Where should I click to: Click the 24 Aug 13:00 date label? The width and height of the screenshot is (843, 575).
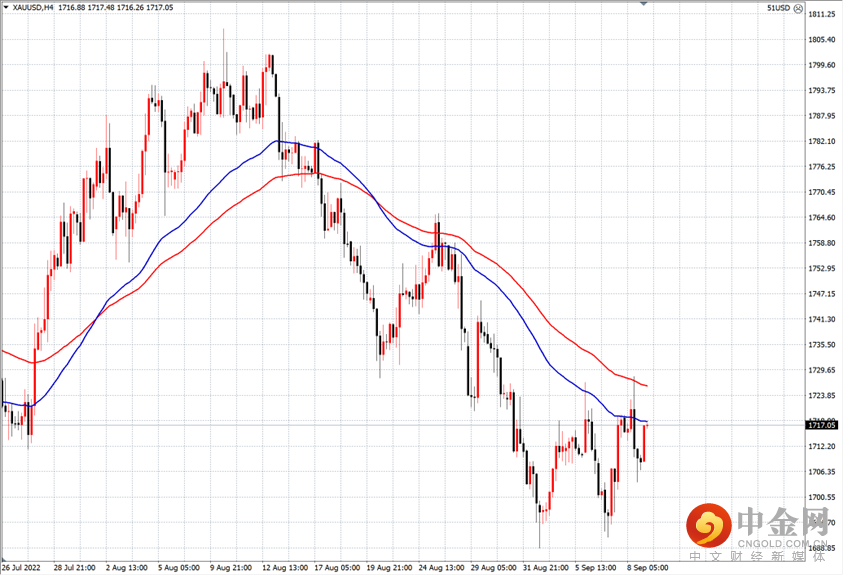(x=441, y=567)
